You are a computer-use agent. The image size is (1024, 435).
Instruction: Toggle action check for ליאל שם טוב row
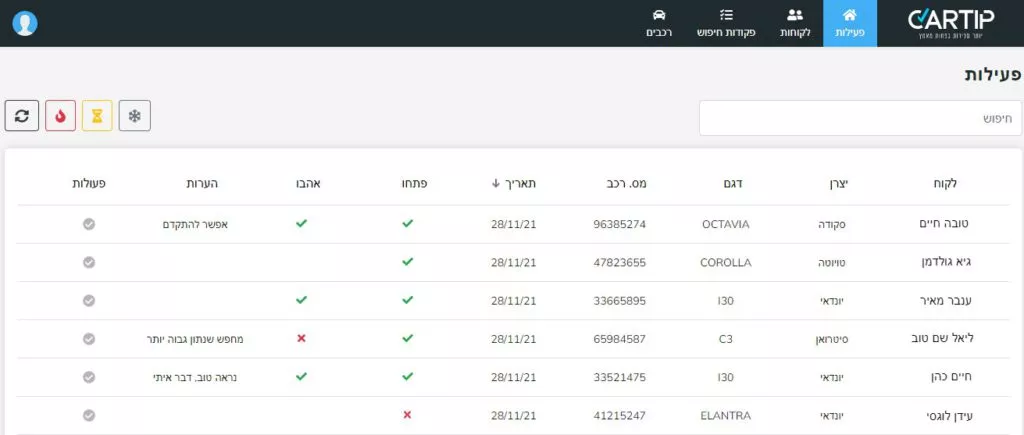(x=89, y=339)
